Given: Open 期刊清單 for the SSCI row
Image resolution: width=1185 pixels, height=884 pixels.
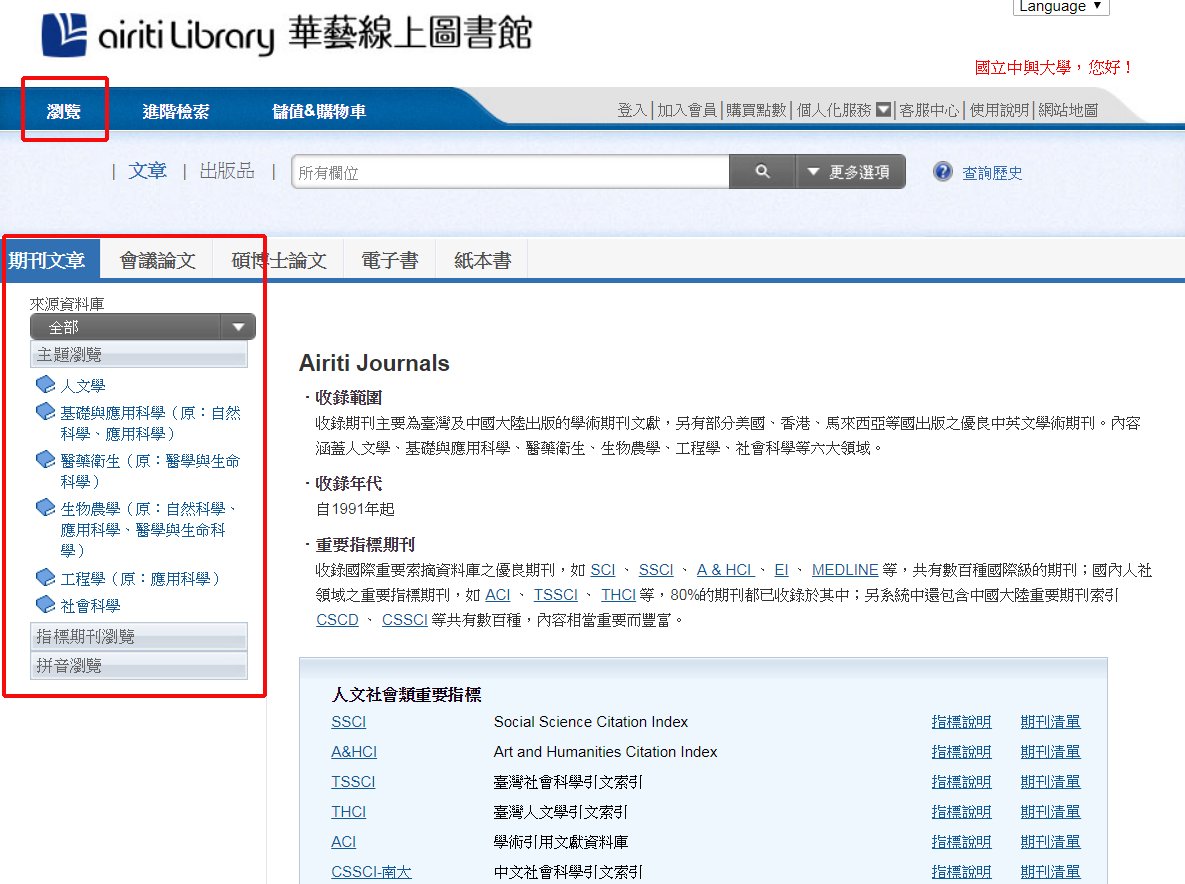Looking at the screenshot, I should tap(1050, 722).
